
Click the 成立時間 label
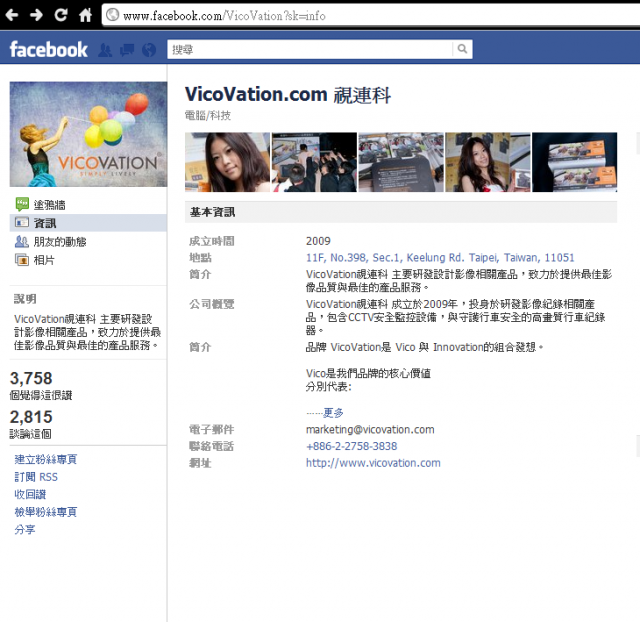(x=211, y=241)
